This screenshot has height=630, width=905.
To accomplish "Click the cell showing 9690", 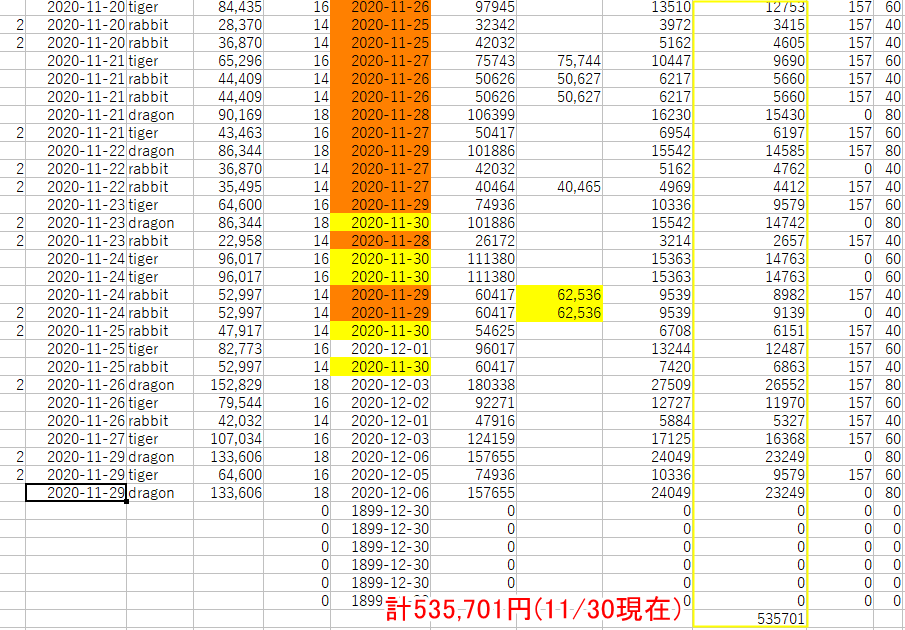I will [x=750, y=61].
